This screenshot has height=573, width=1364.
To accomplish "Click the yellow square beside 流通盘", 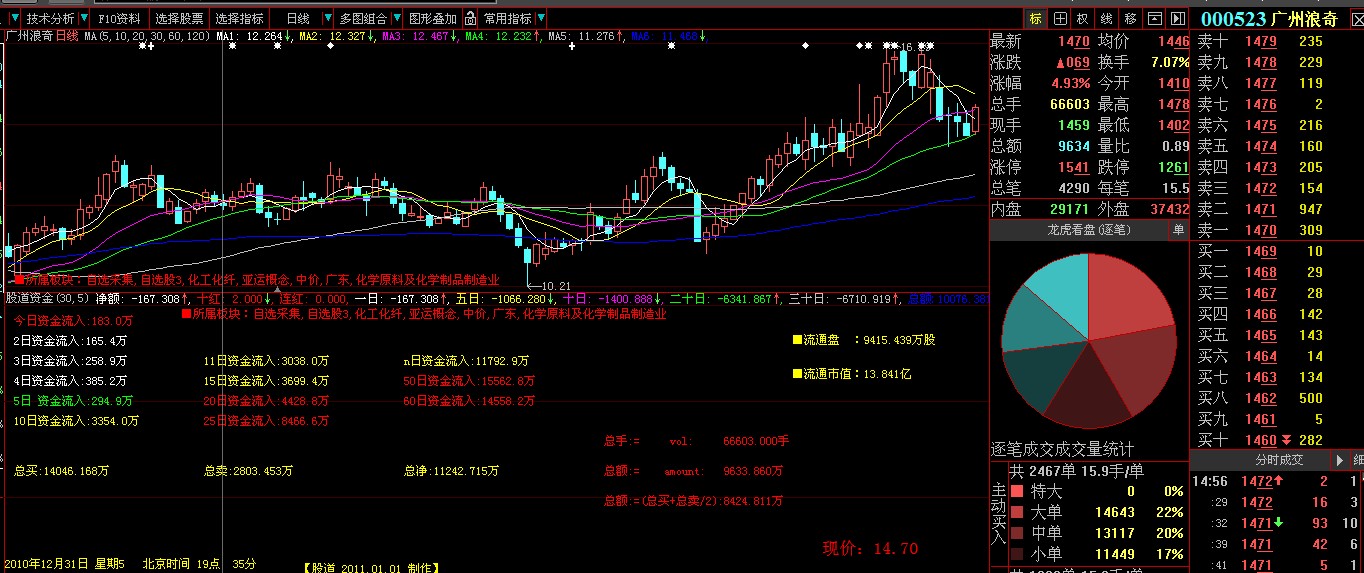I will pyautogui.click(x=798, y=340).
